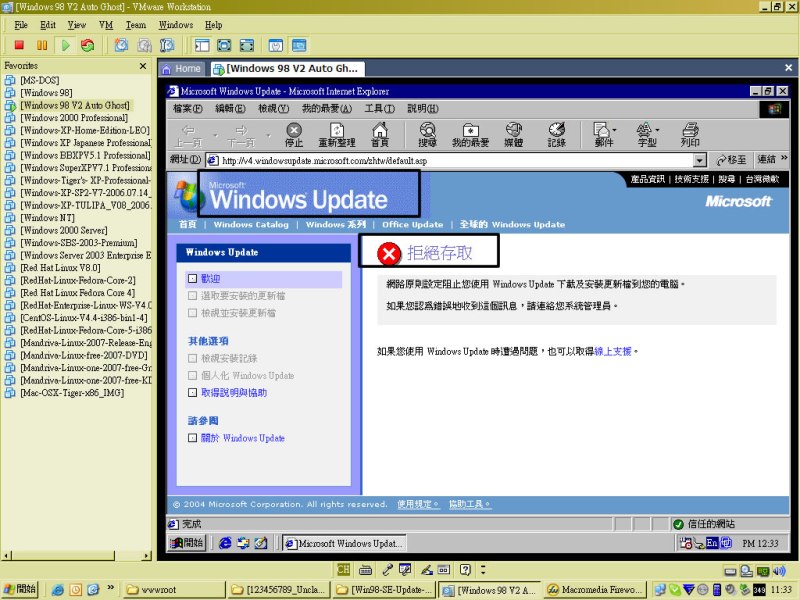Power off the VM with the red stop button
This screenshot has height=600, width=800.
pyautogui.click(x=19, y=45)
